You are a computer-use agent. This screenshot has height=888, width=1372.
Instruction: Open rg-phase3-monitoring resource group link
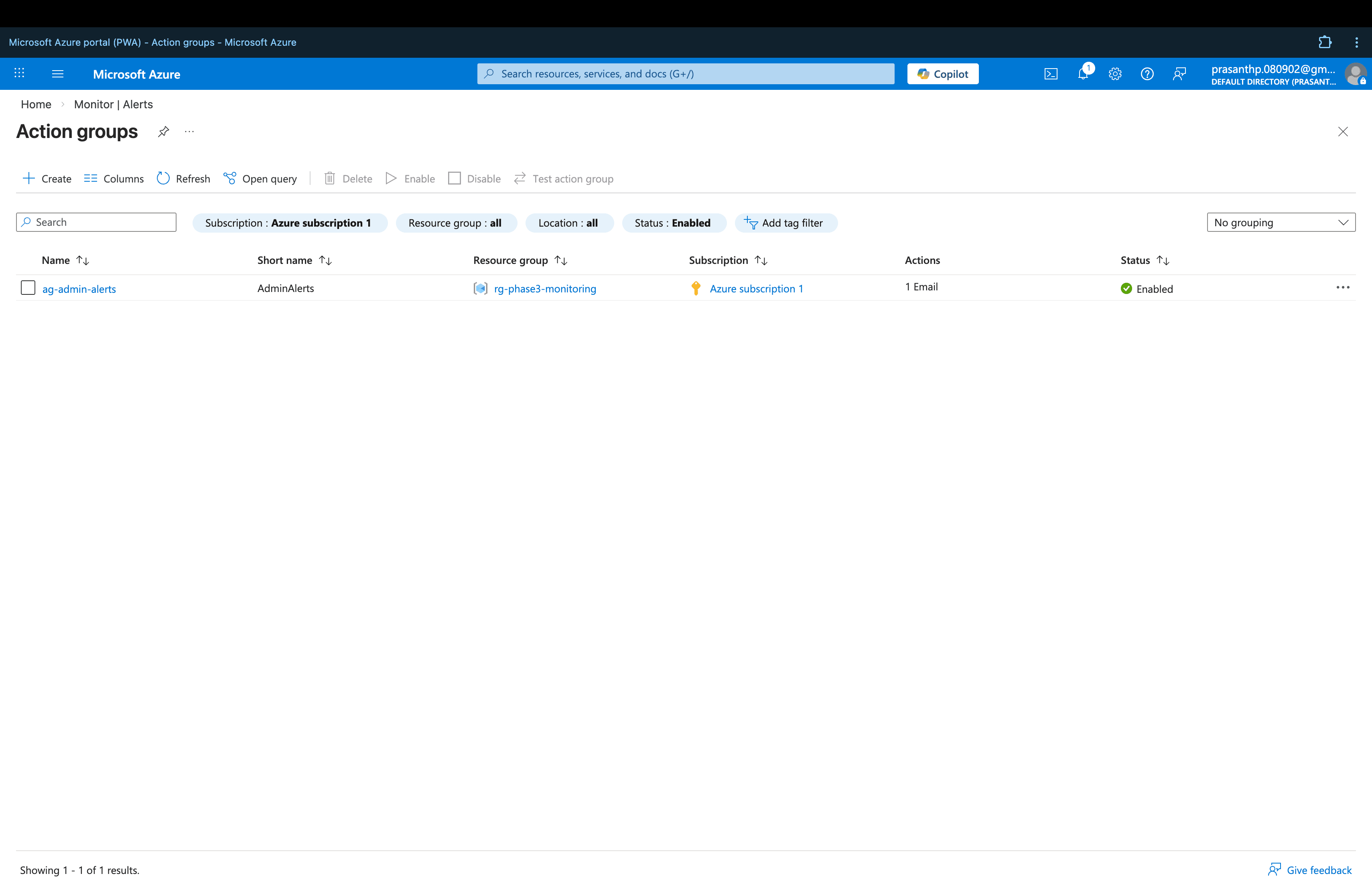tap(545, 289)
